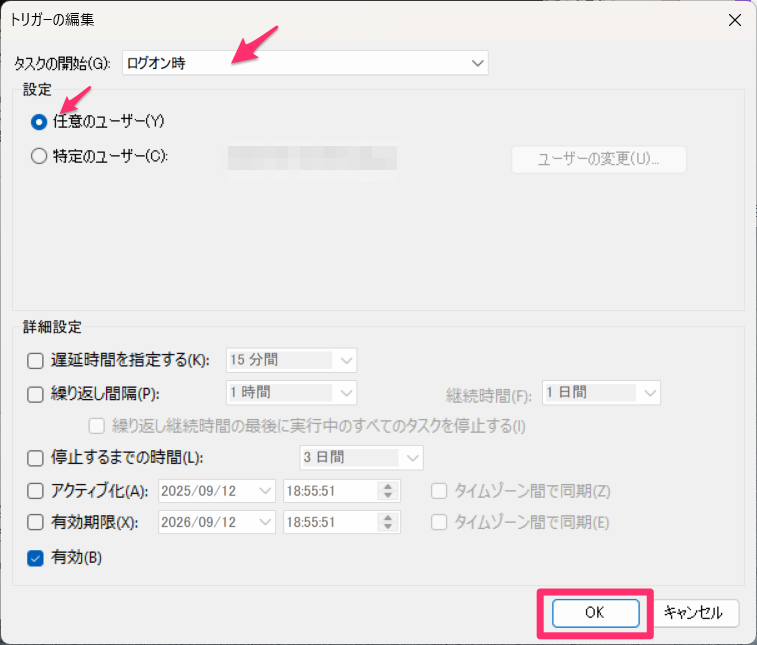Click the activation time spinner arrows
This screenshot has height=645, width=757.
coord(388,490)
